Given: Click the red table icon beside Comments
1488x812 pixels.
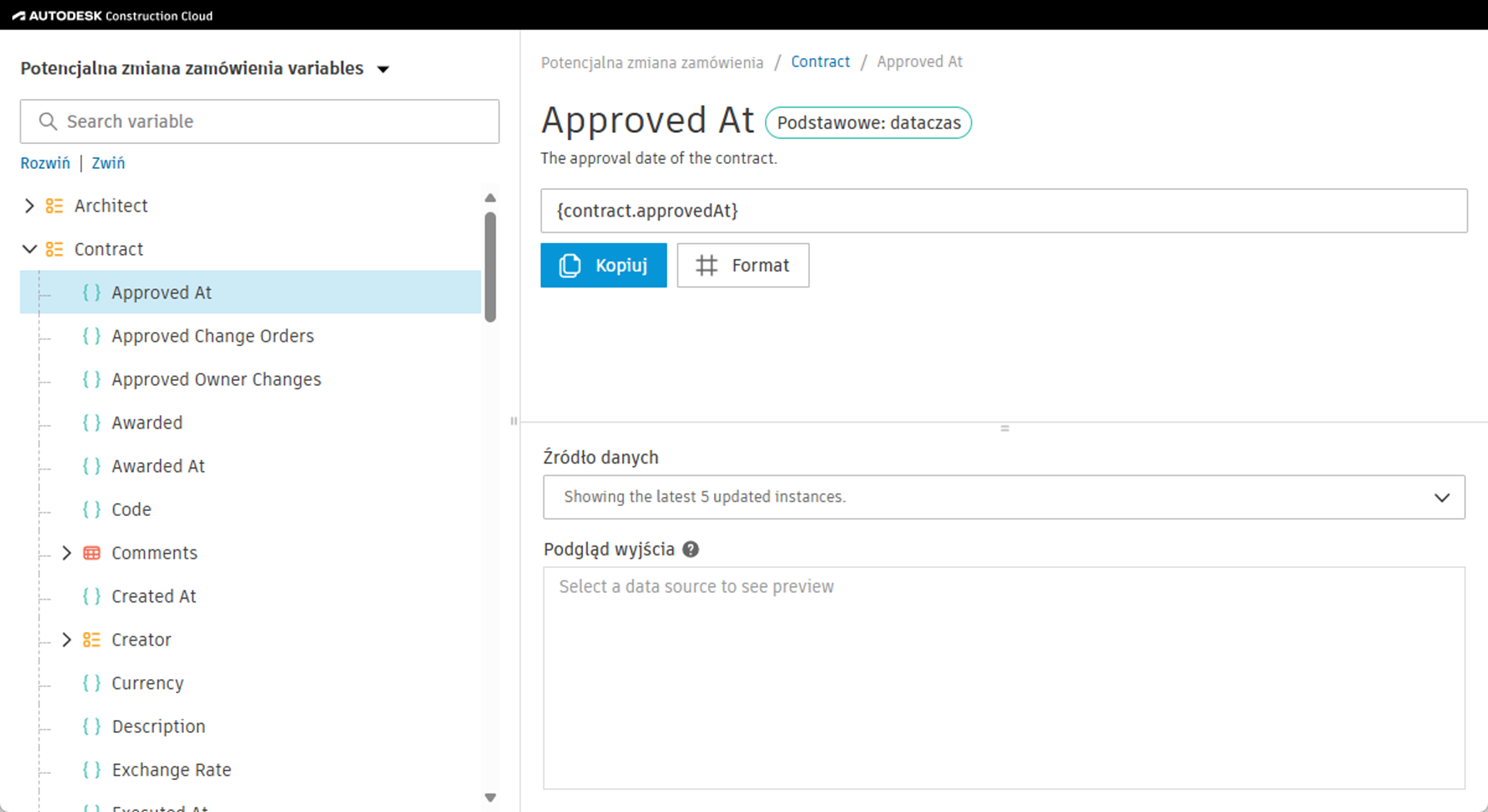Looking at the screenshot, I should pos(91,553).
